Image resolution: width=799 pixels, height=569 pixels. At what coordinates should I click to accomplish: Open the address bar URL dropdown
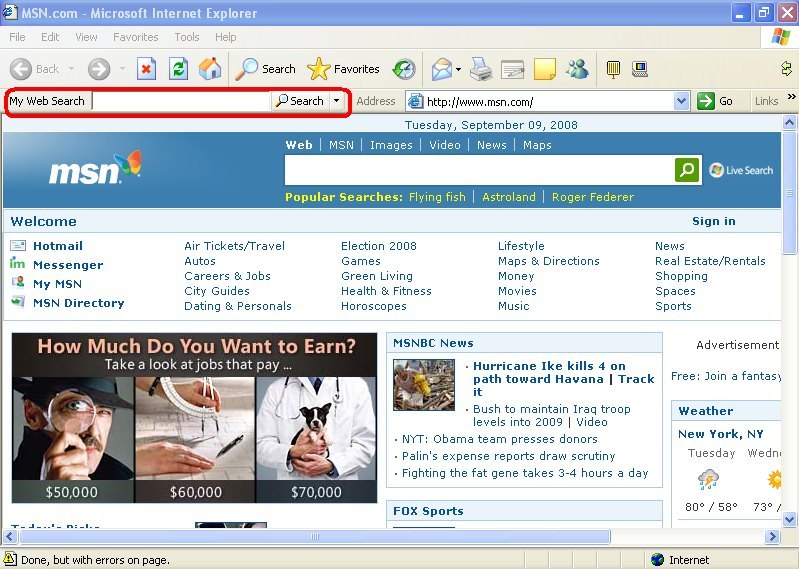(x=681, y=101)
